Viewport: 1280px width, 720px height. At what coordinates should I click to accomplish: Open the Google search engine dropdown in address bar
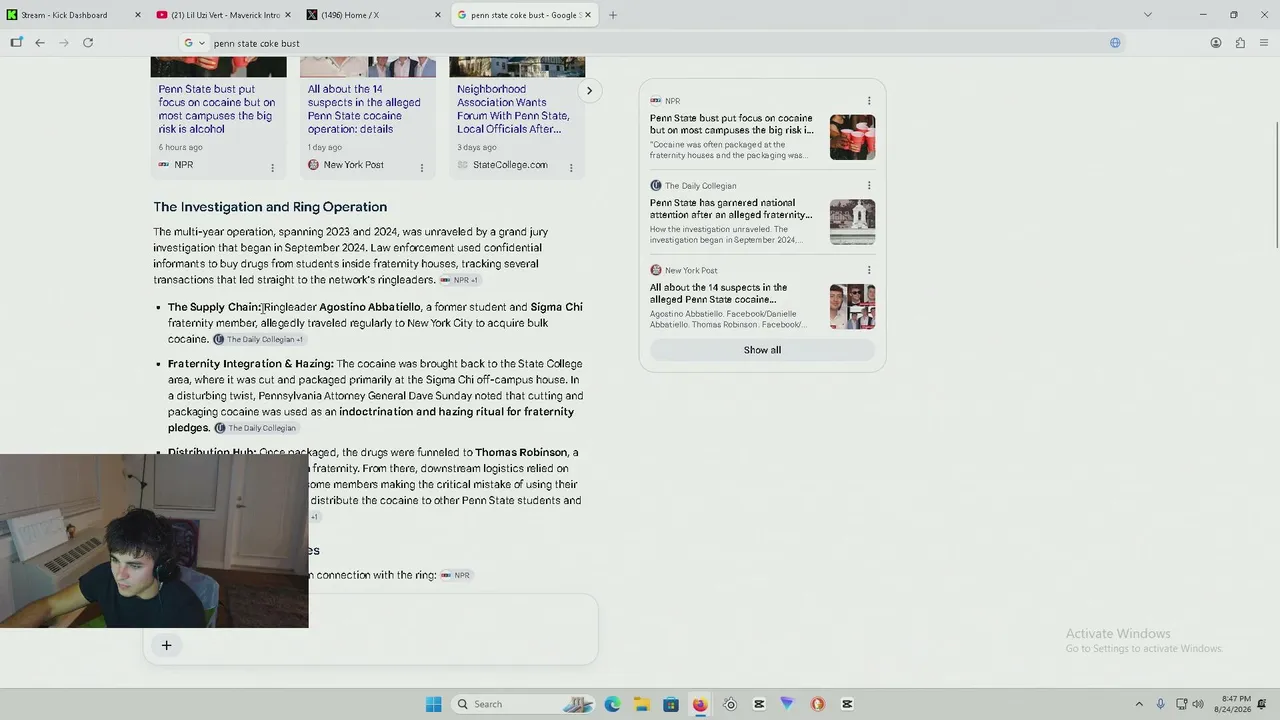tap(194, 43)
